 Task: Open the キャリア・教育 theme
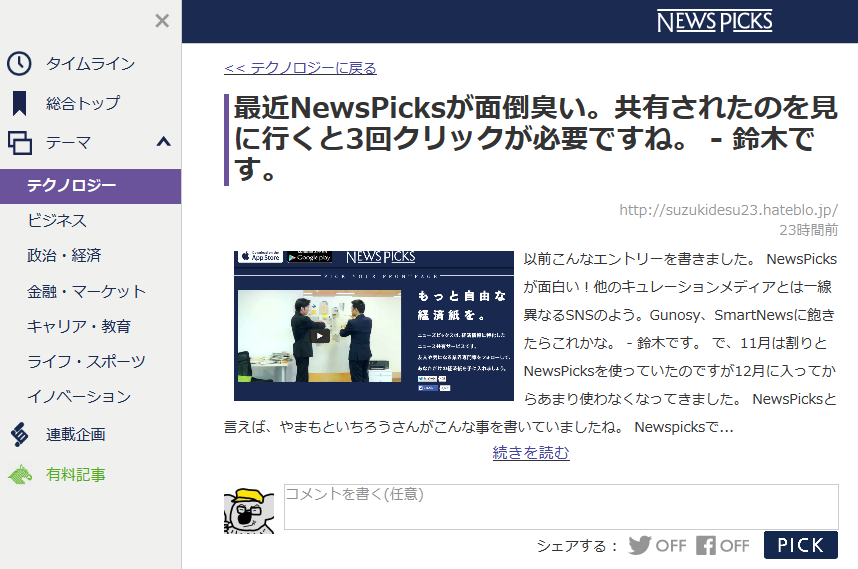(x=79, y=326)
